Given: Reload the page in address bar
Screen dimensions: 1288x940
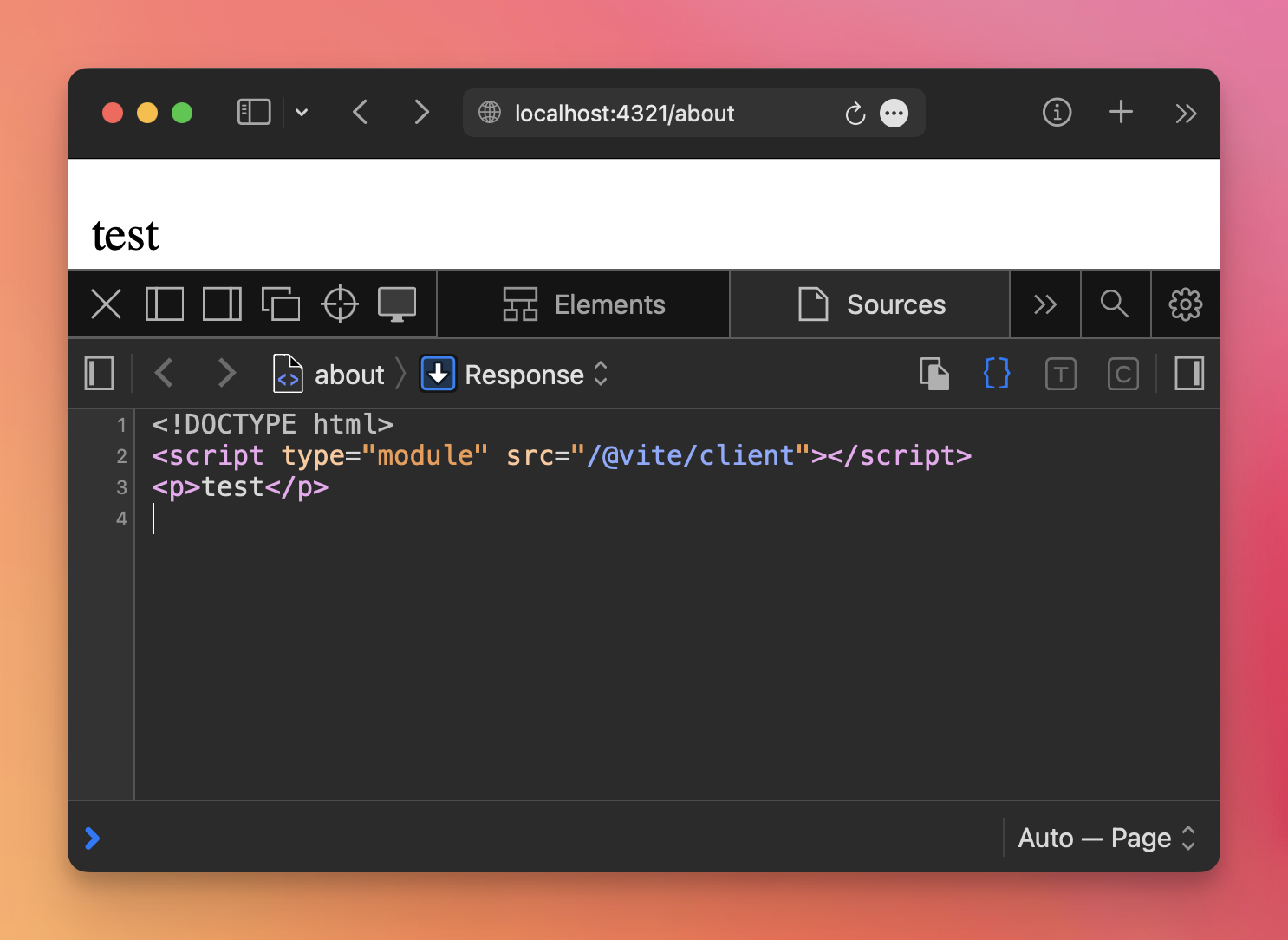Looking at the screenshot, I should pyautogui.click(x=855, y=114).
